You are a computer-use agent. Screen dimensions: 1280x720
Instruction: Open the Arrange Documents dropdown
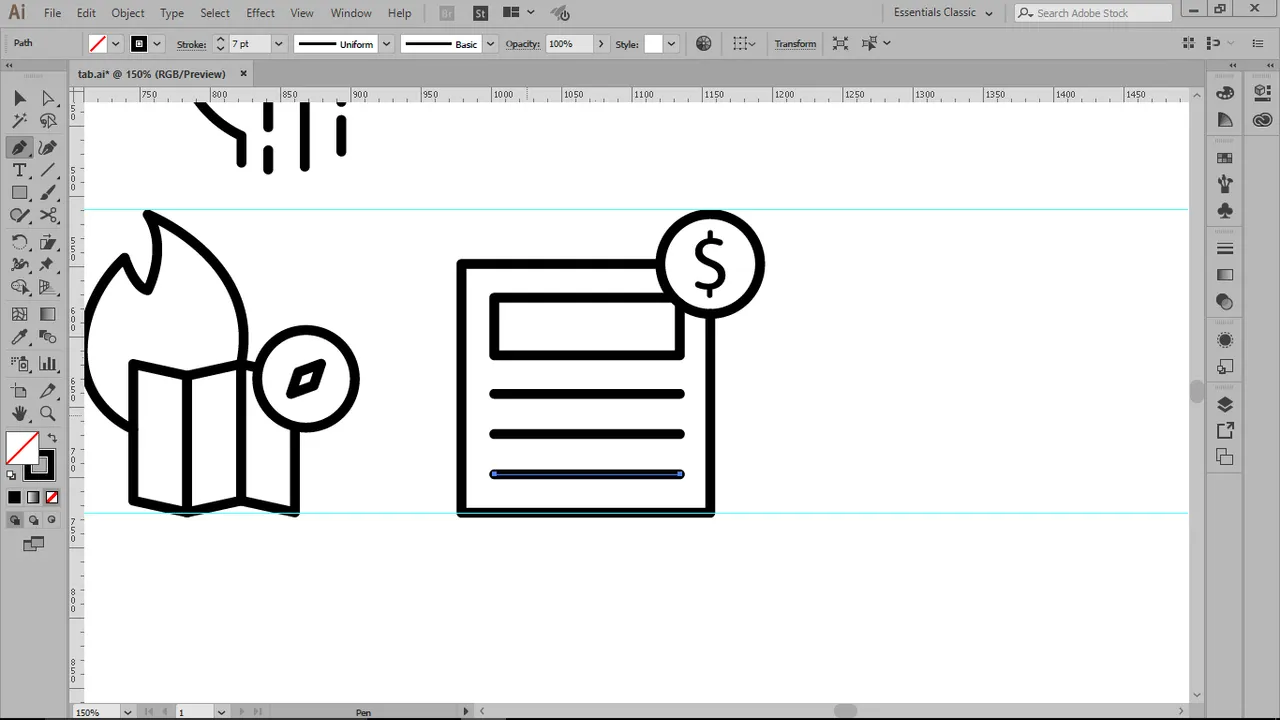pos(518,13)
